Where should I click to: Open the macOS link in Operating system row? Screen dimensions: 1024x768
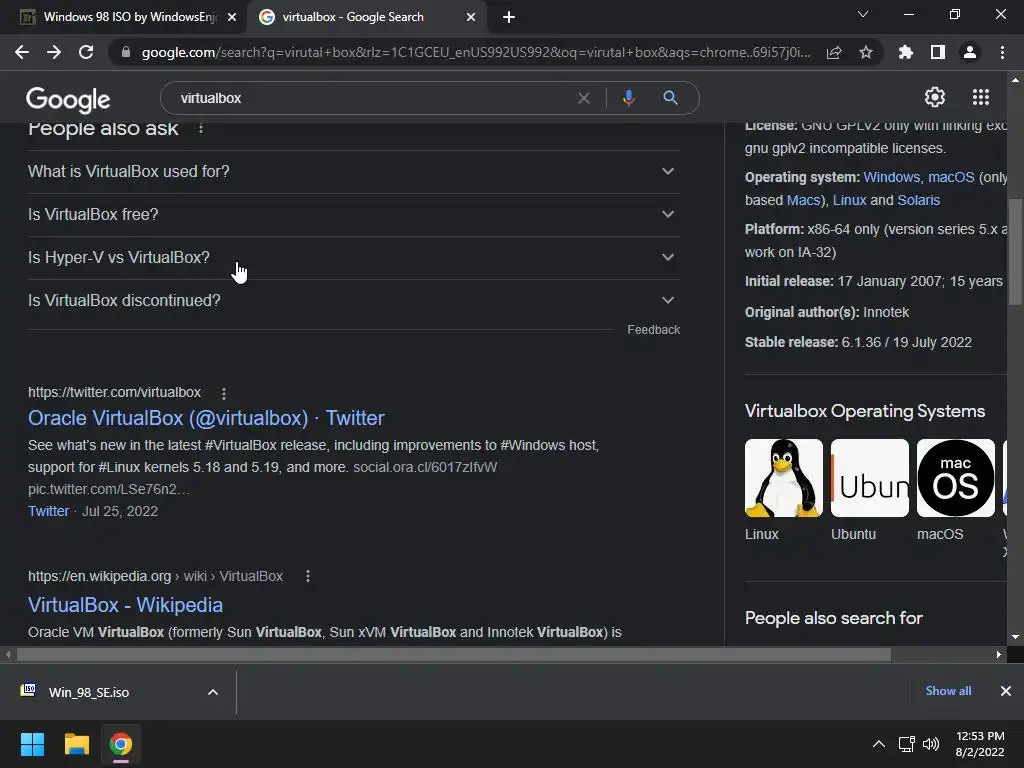[951, 177]
